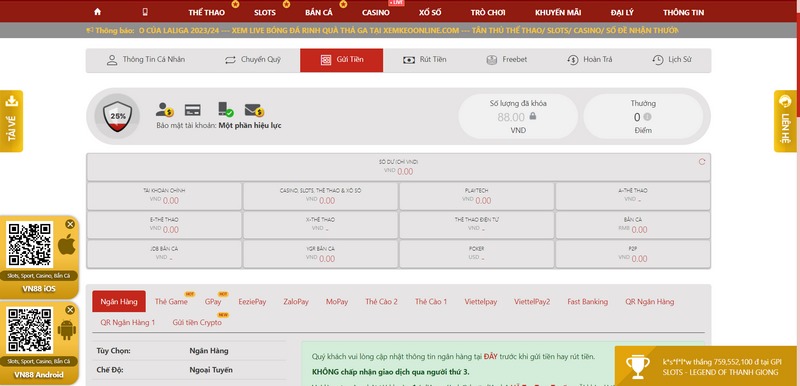Image resolution: width=800 pixels, height=386 pixels.
Task: Scan the VN88 Android QR code thumbnail
Action: click(29, 330)
